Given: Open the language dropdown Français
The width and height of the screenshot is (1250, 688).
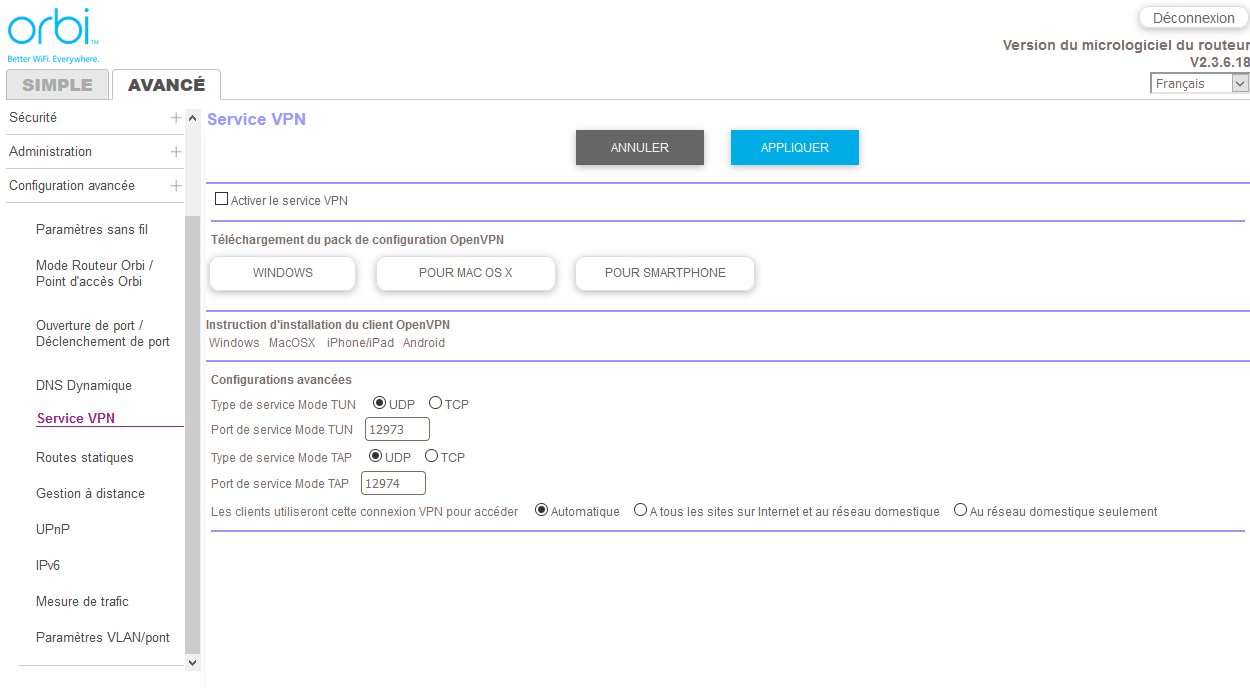Looking at the screenshot, I should 1199,84.
